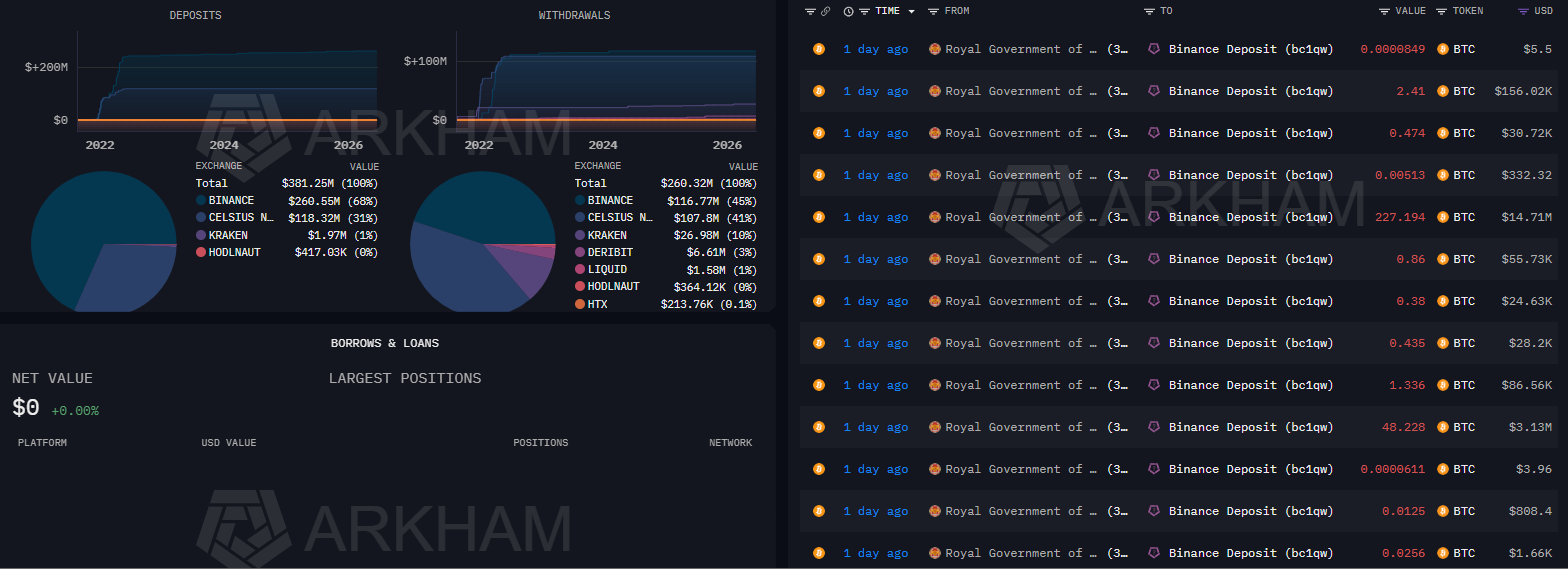
Task: Click BTC token icon in the $1.66K row
Action: [1443, 553]
